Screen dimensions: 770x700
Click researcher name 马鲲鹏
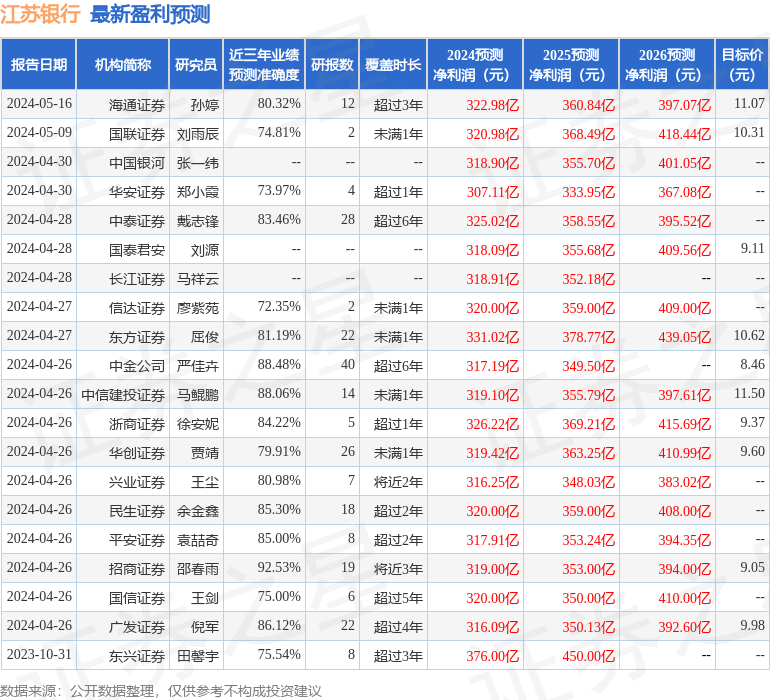point(198,394)
